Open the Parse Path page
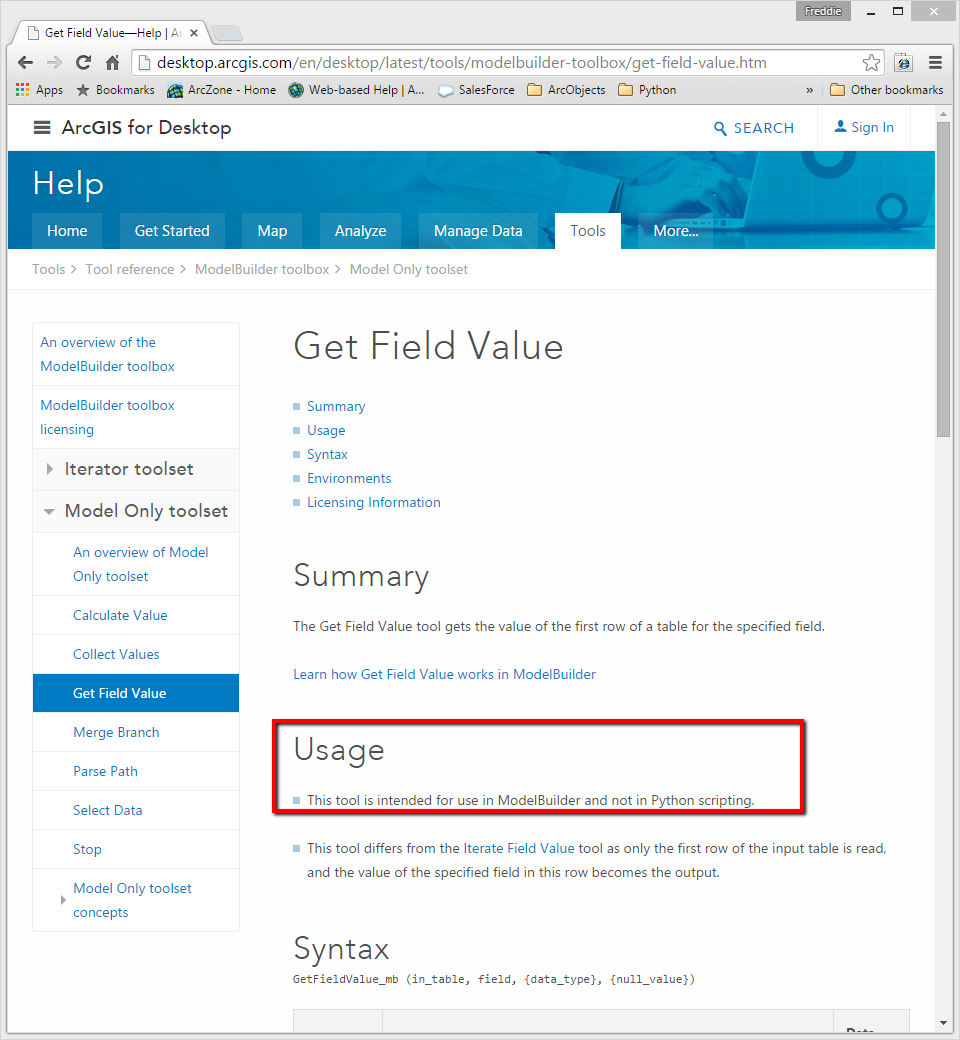Image resolution: width=960 pixels, height=1040 pixels. pos(105,771)
